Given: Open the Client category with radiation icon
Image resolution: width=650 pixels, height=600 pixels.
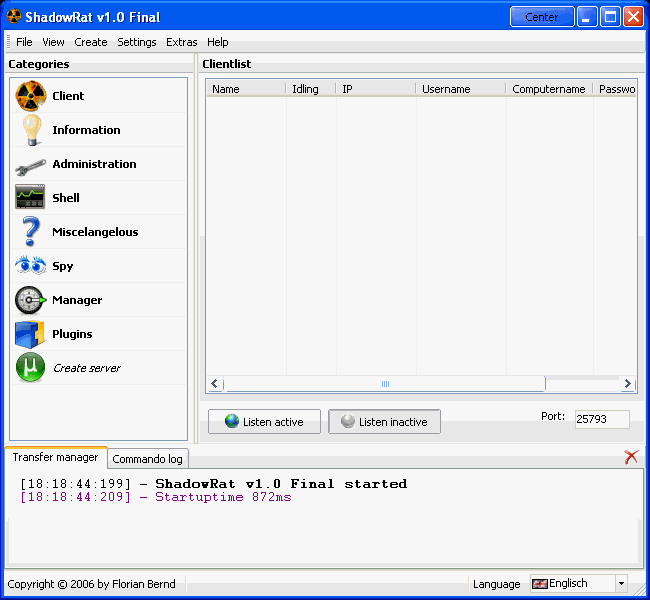Looking at the screenshot, I should [x=30, y=96].
